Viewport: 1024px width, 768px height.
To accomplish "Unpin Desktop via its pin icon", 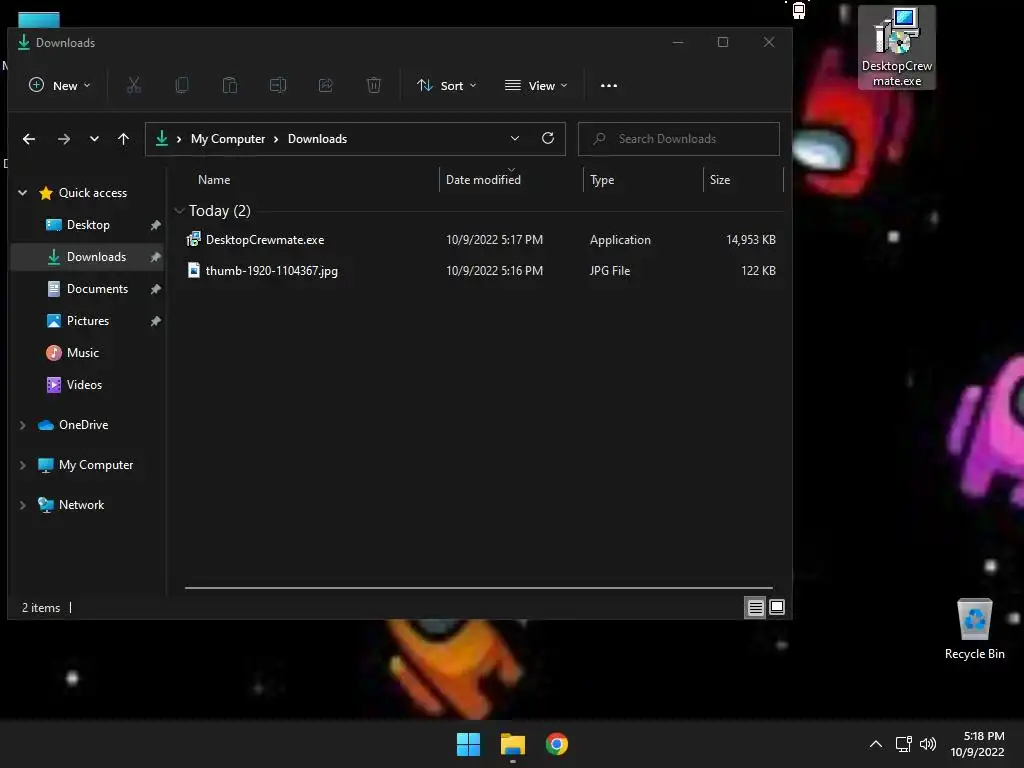I will (x=155, y=225).
